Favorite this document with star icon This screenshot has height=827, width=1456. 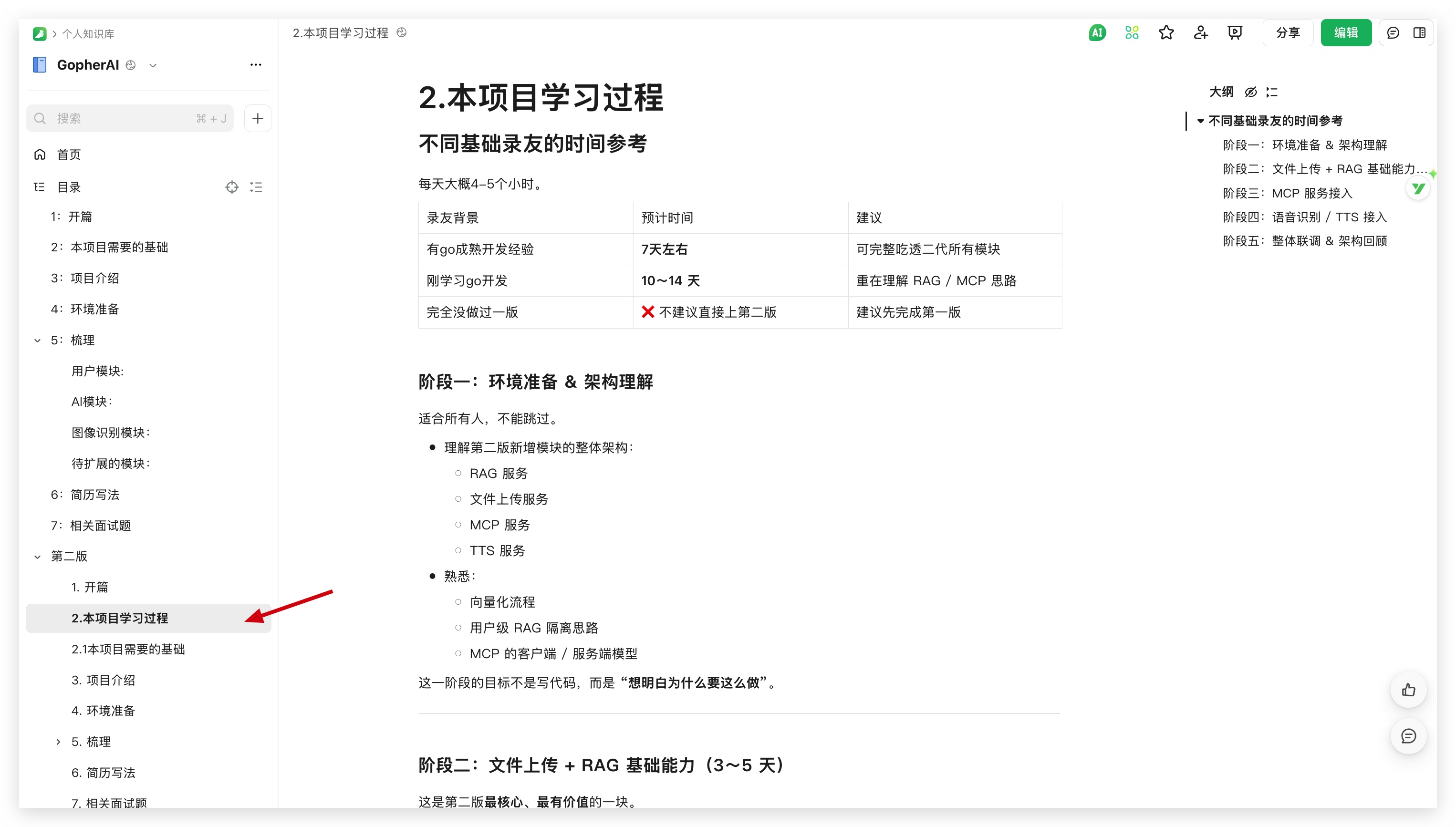click(1166, 33)
